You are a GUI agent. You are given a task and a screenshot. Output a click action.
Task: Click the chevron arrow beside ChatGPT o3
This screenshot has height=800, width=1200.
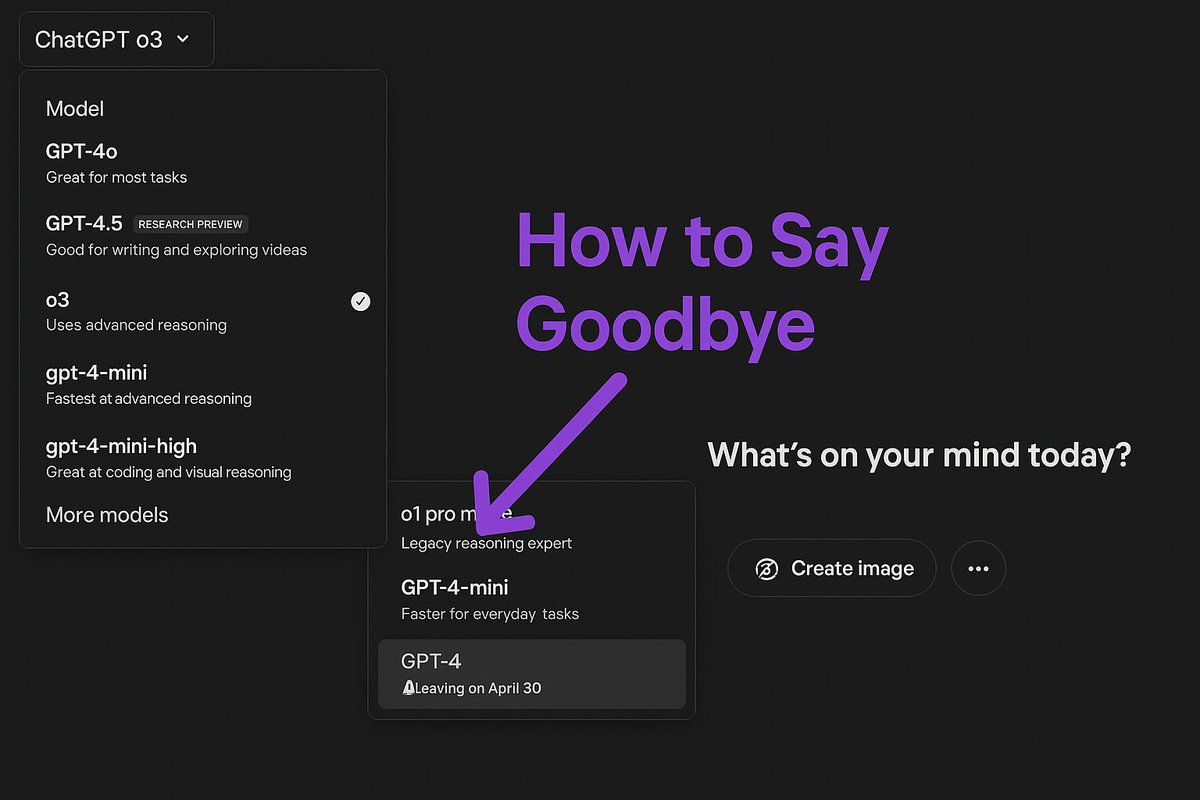182,39
